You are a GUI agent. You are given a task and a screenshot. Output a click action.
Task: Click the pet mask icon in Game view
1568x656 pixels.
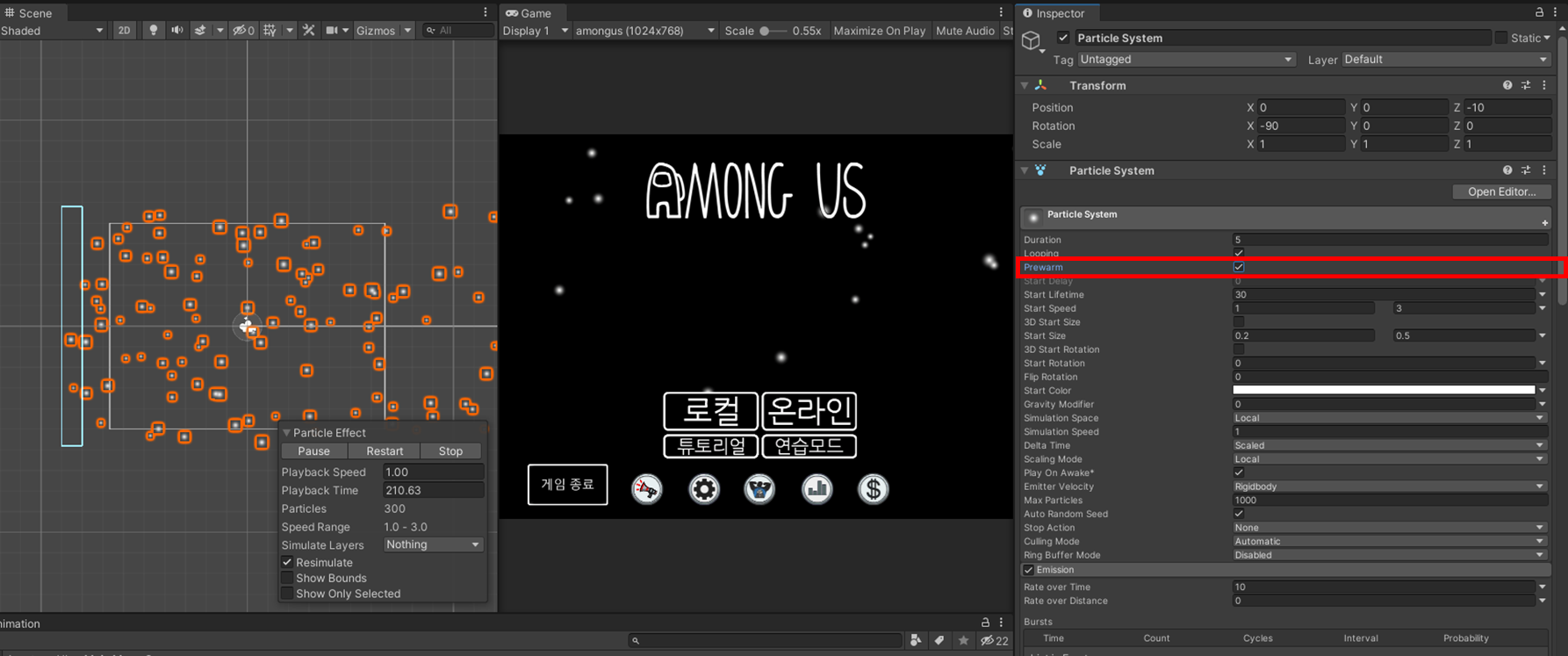pos(760,489)
